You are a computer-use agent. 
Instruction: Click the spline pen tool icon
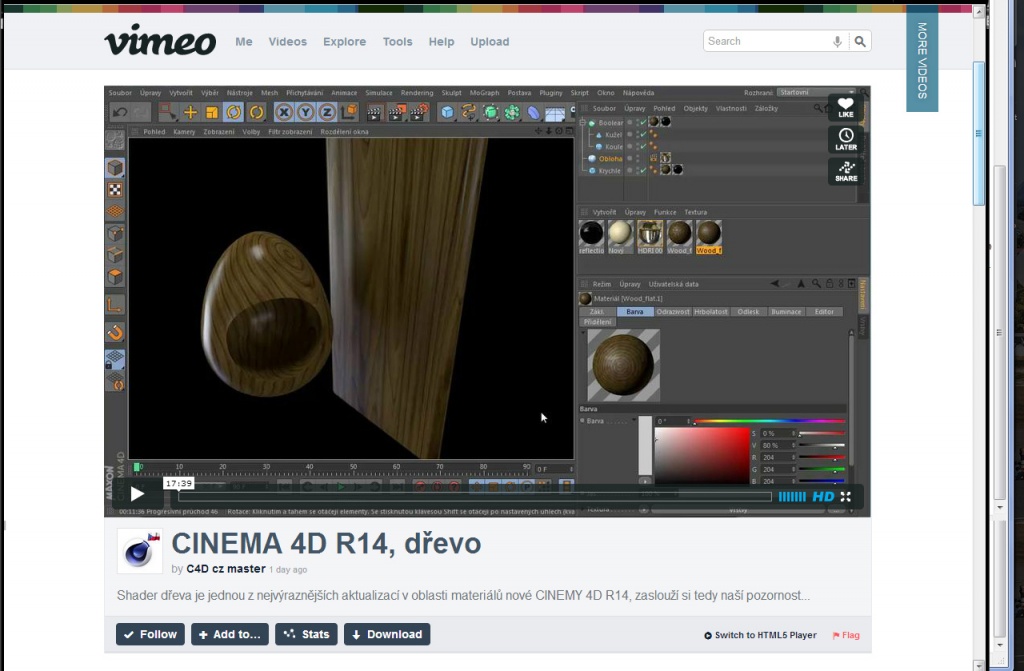click(x=468, y=112)
